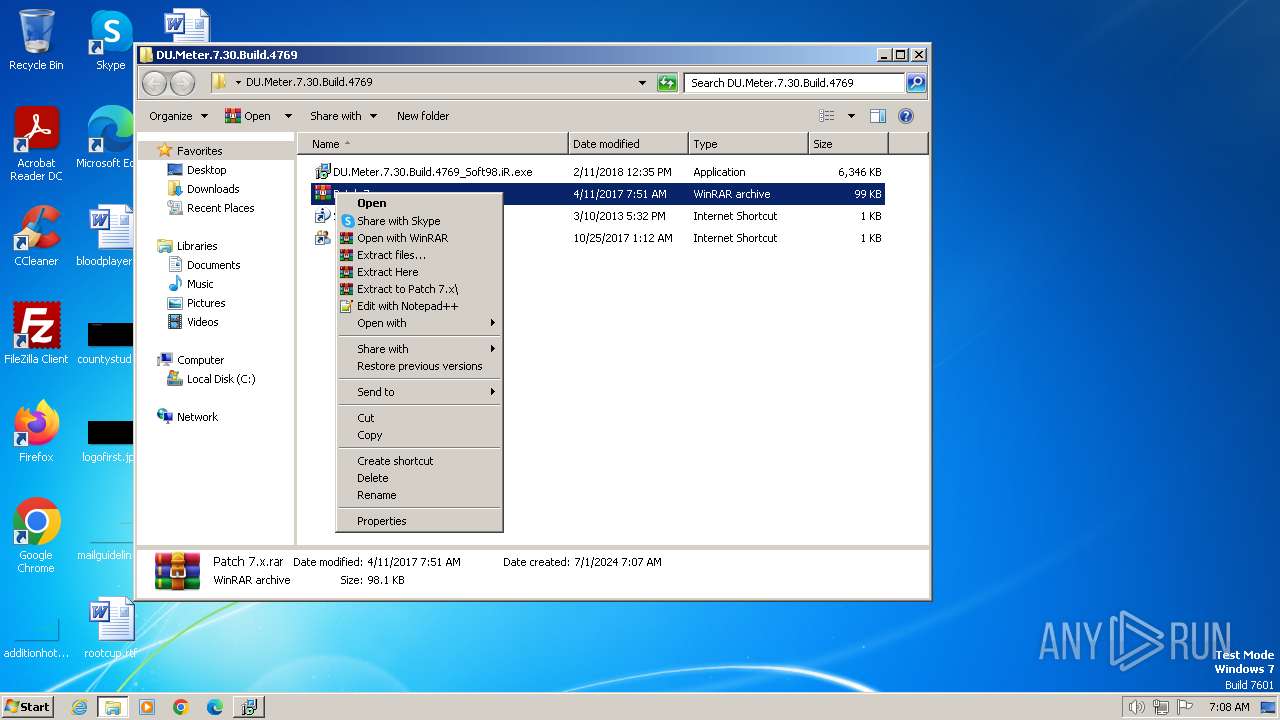This screenshot has height=720, width=1280.
Task: Open Edge from the taskbar
Action: [x=214, y=707]
